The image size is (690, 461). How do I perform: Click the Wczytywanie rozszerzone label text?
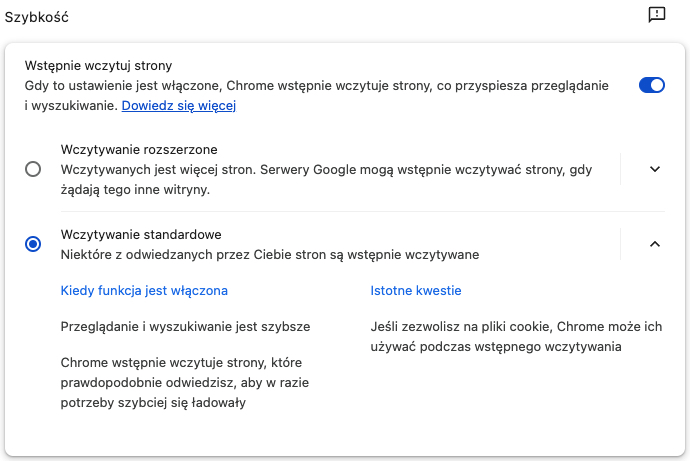(139, 150)
